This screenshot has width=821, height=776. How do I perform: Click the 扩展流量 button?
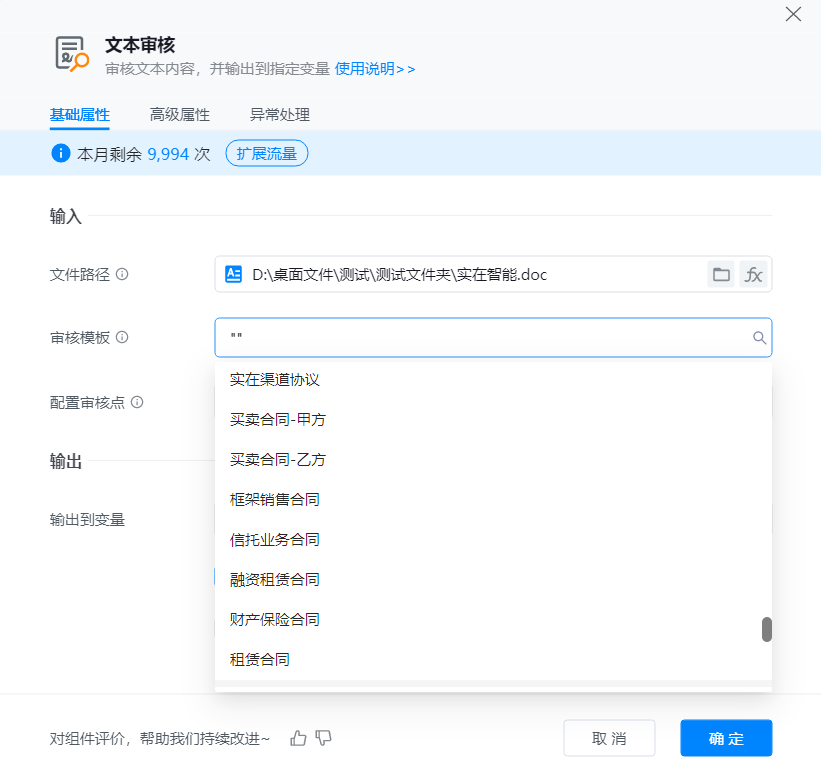[x=267, y=154]
